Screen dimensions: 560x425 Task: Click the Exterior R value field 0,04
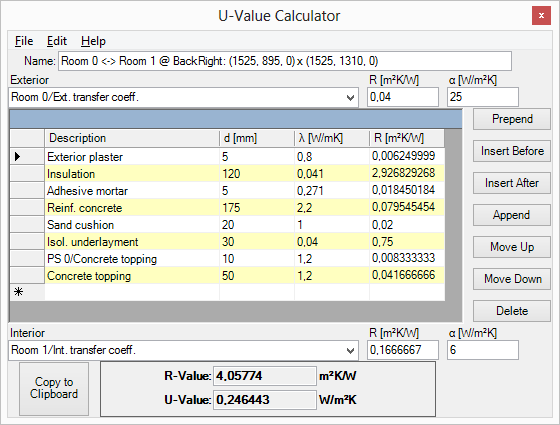click(x=402, y=97)
